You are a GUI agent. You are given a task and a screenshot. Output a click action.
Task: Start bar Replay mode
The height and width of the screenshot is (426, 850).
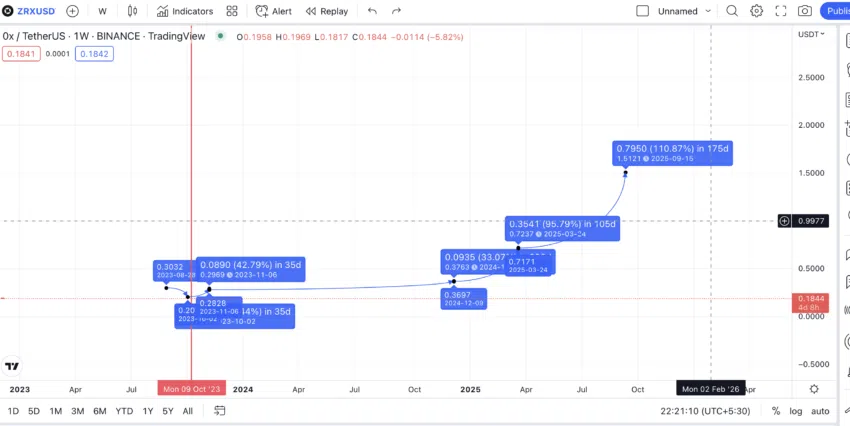(x=326, y=11)
